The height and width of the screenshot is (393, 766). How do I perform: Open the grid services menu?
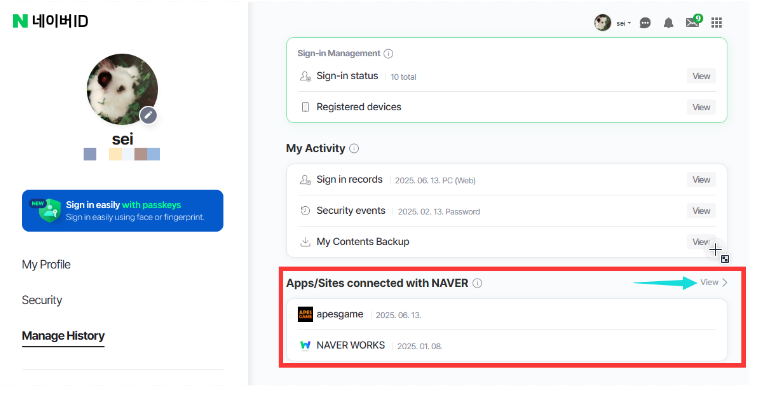(717, 22)
